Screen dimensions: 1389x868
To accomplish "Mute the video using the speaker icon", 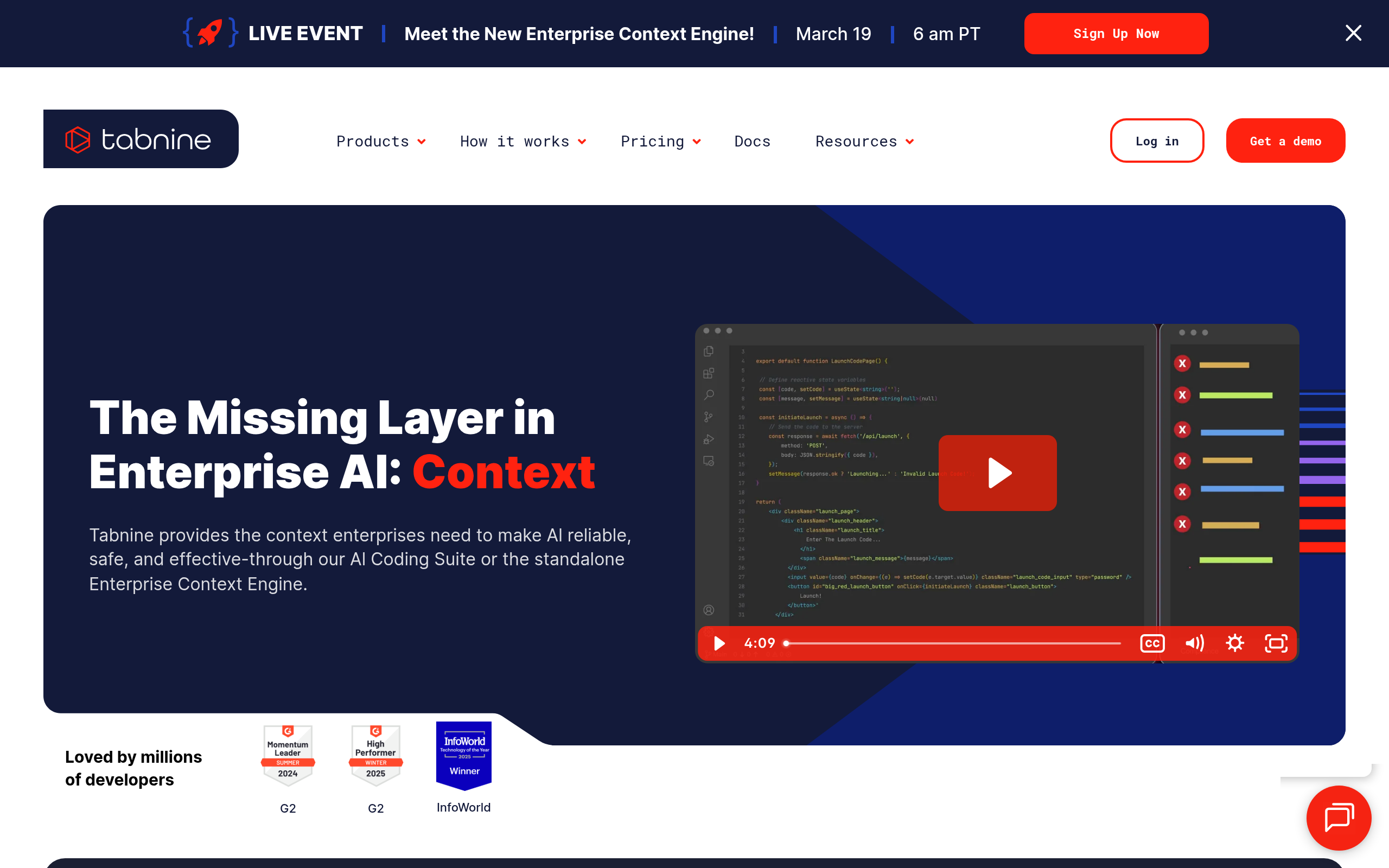I will pos(1194,643).
